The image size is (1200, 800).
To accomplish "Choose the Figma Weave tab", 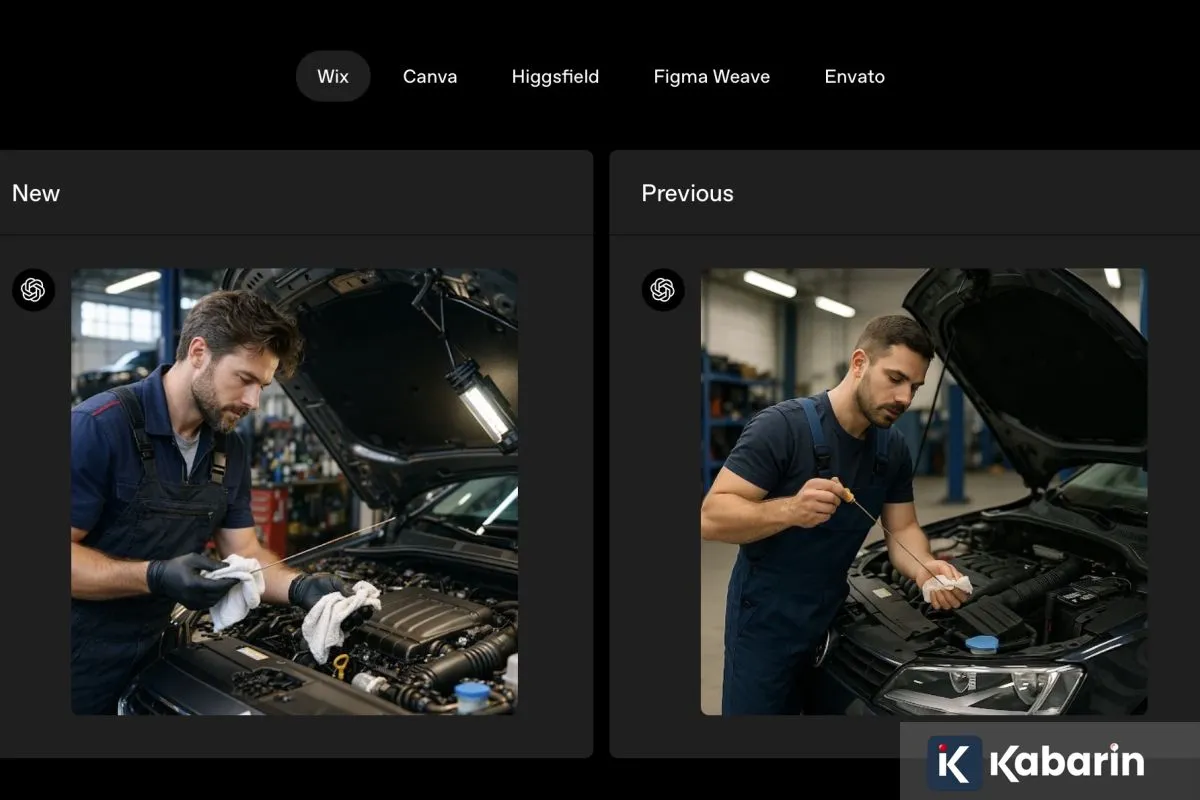I will (x=711, y=77).
